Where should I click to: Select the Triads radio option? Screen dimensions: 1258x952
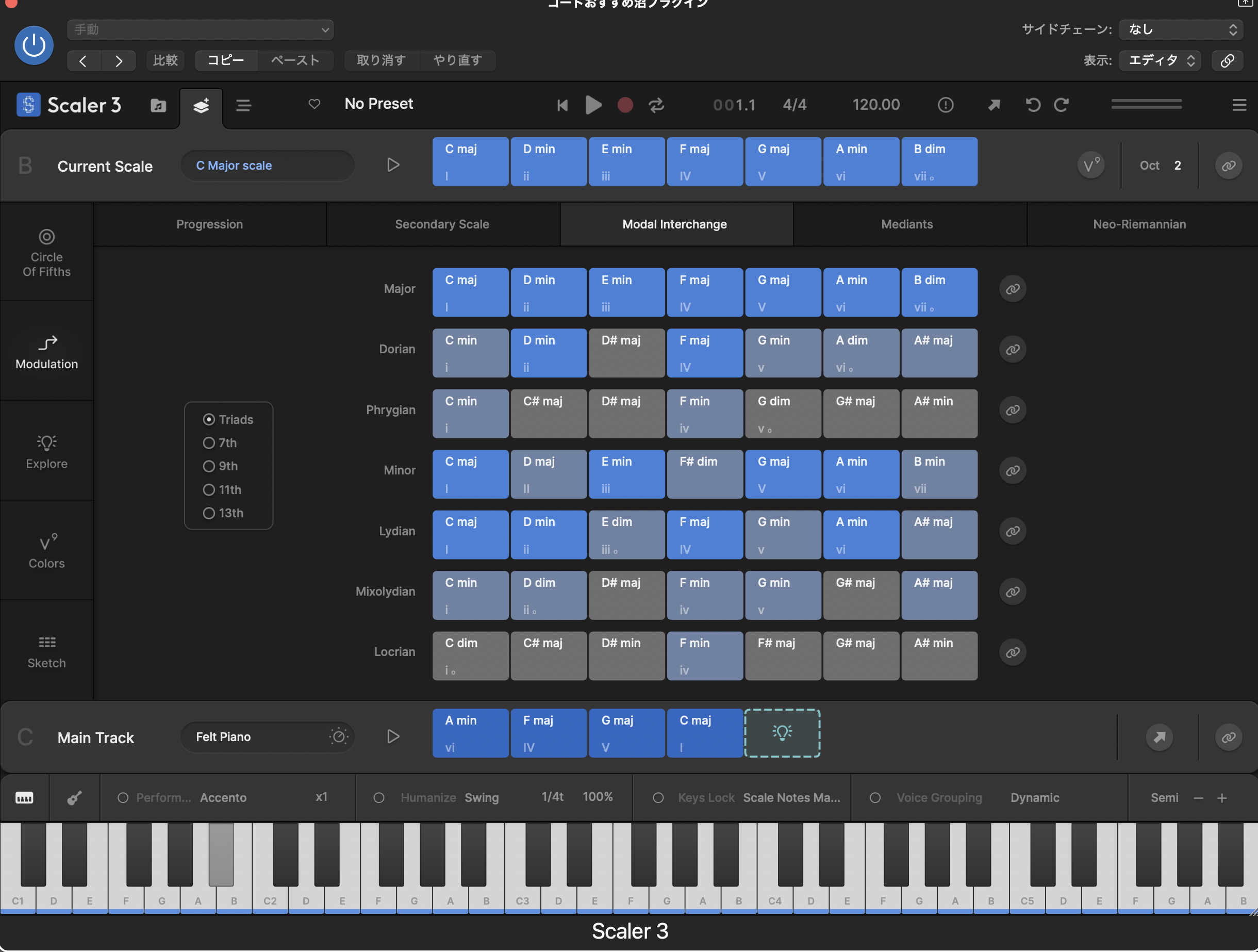209,420
